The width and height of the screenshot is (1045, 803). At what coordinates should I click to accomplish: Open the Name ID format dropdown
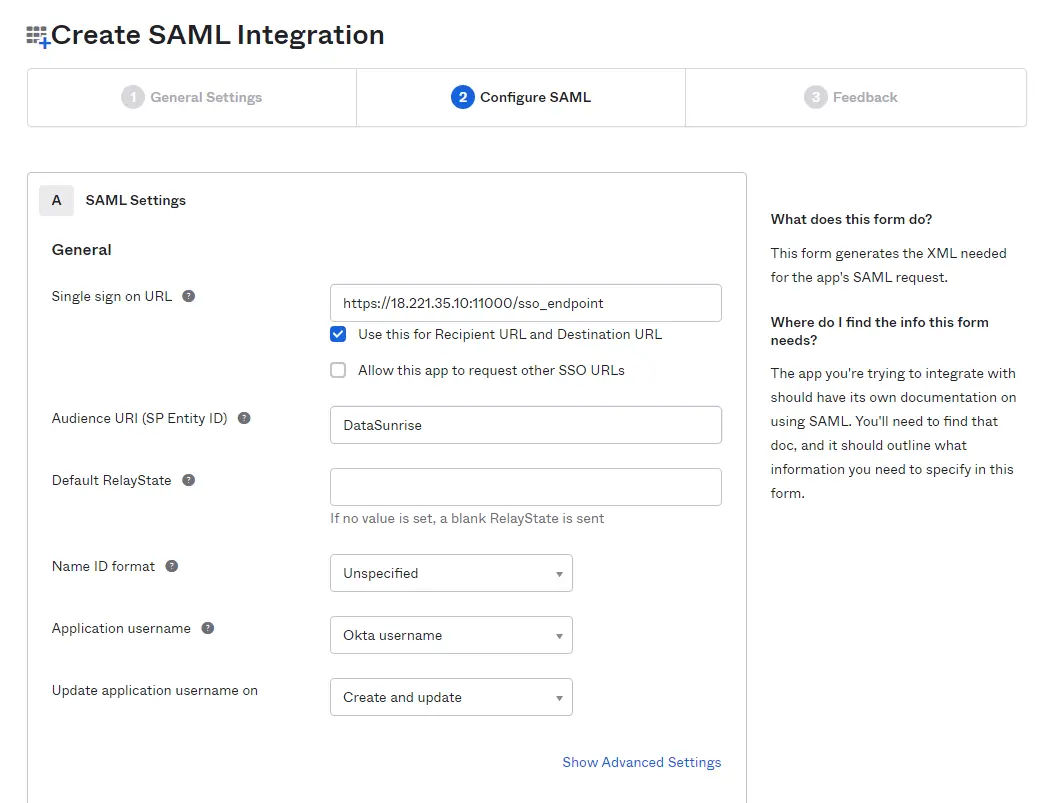(x=451, y=573)
